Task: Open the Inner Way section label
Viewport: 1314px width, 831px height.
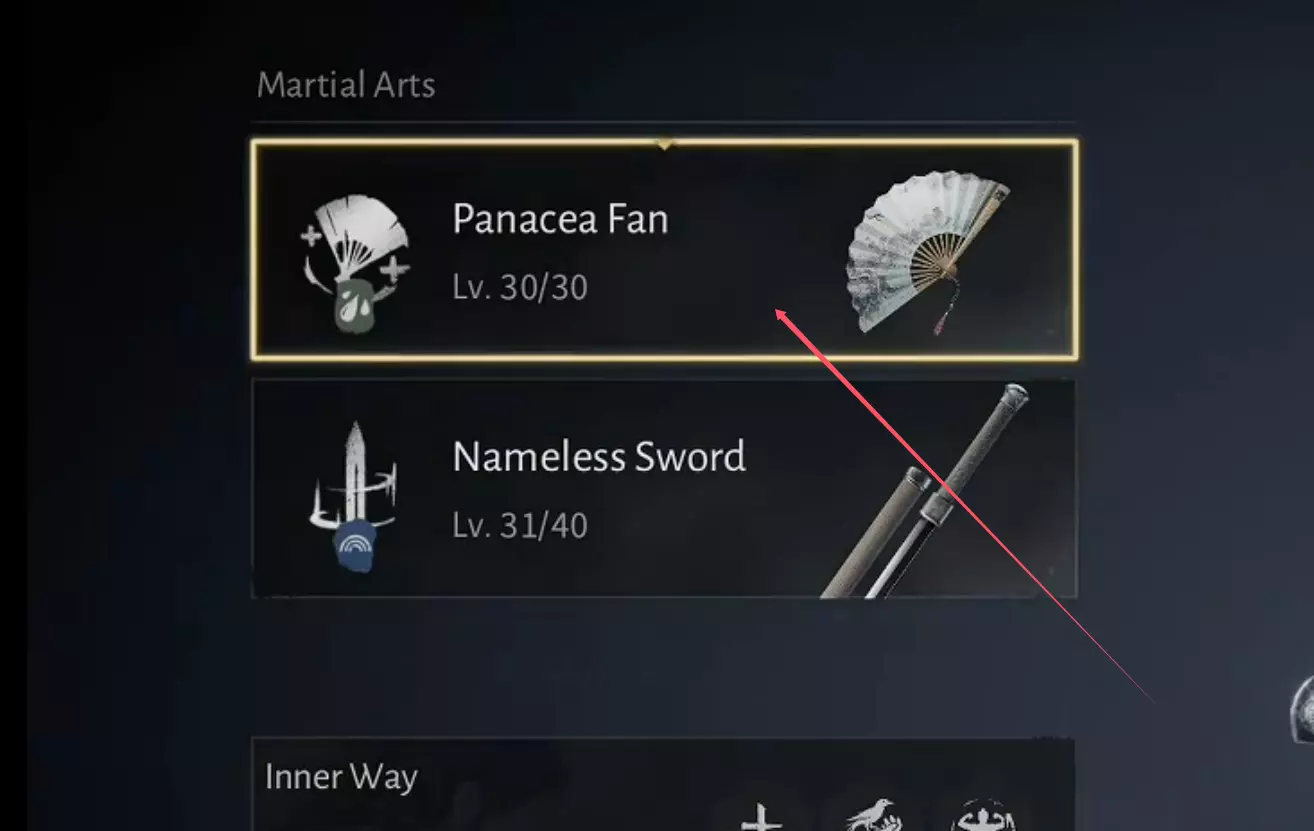Action: (341, 777)
